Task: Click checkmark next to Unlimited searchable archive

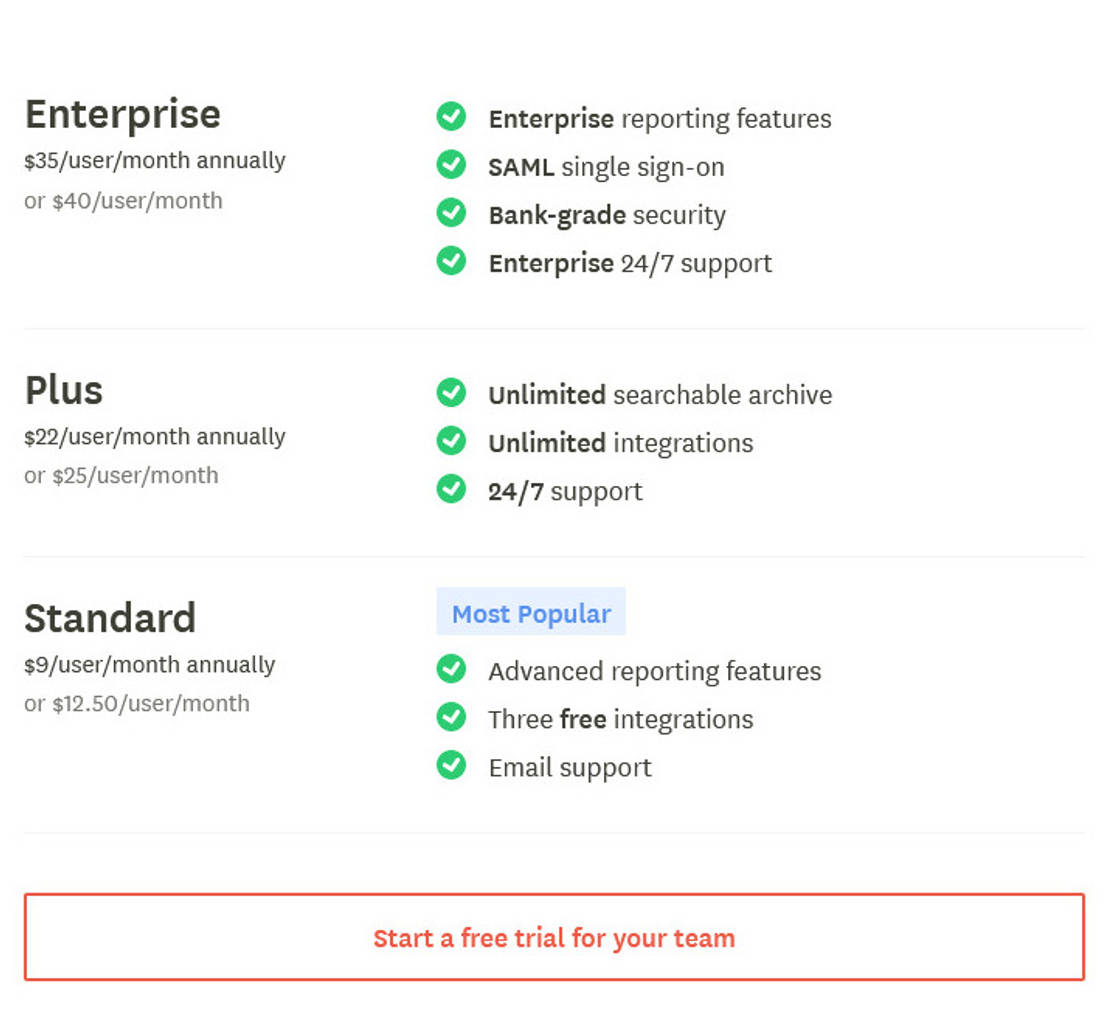Action: tap(451, 393)
